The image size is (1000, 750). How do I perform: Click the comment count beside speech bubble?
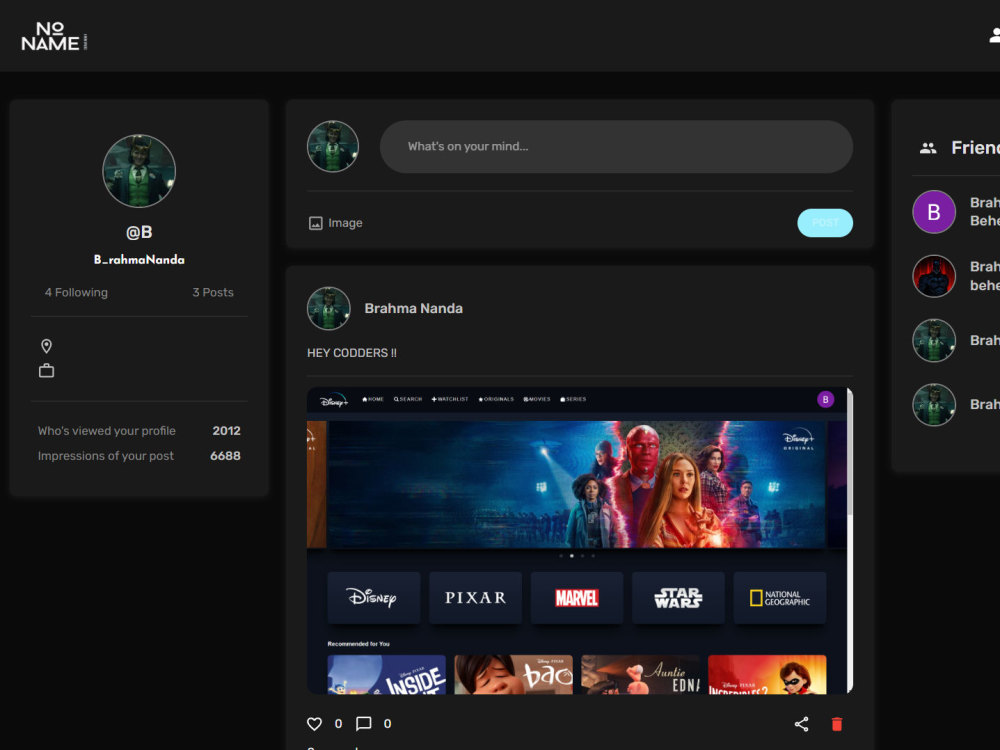click(x=387, y=724)
